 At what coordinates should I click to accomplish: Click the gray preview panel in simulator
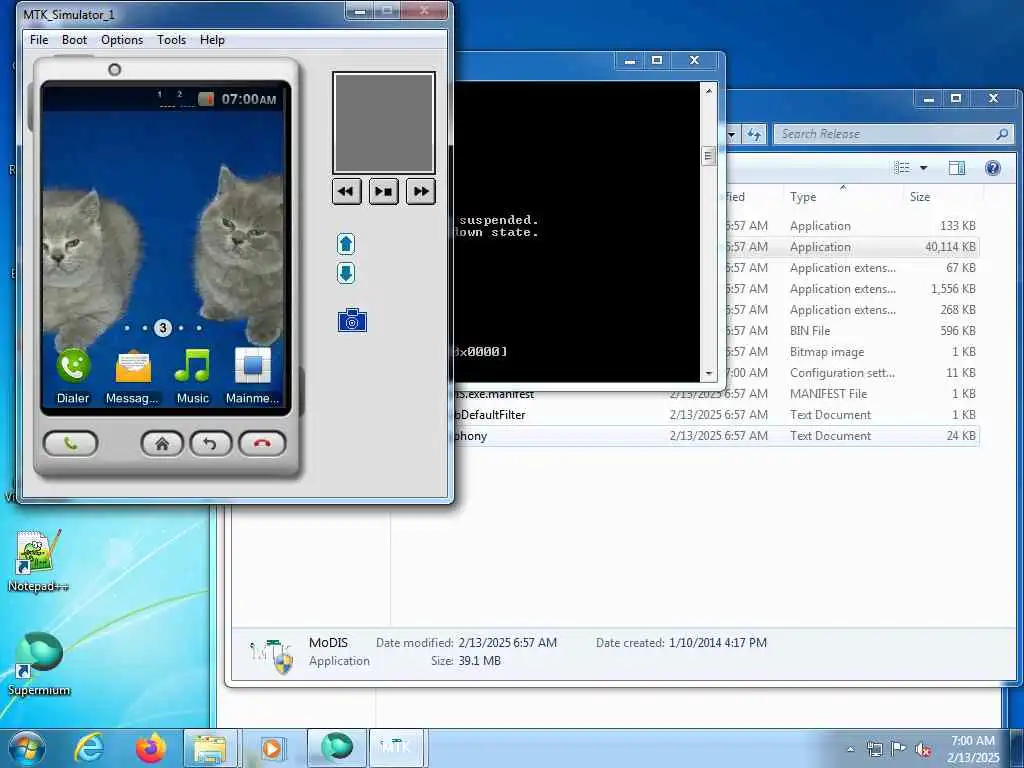click(383, 123)
